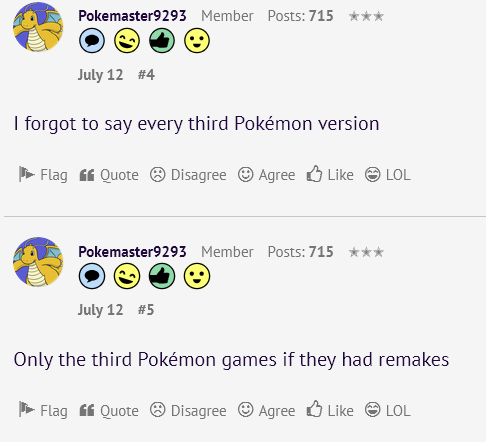React LOL to post #5
The width and height of the screenshot is (486, 442).
[x=387, y=410]
